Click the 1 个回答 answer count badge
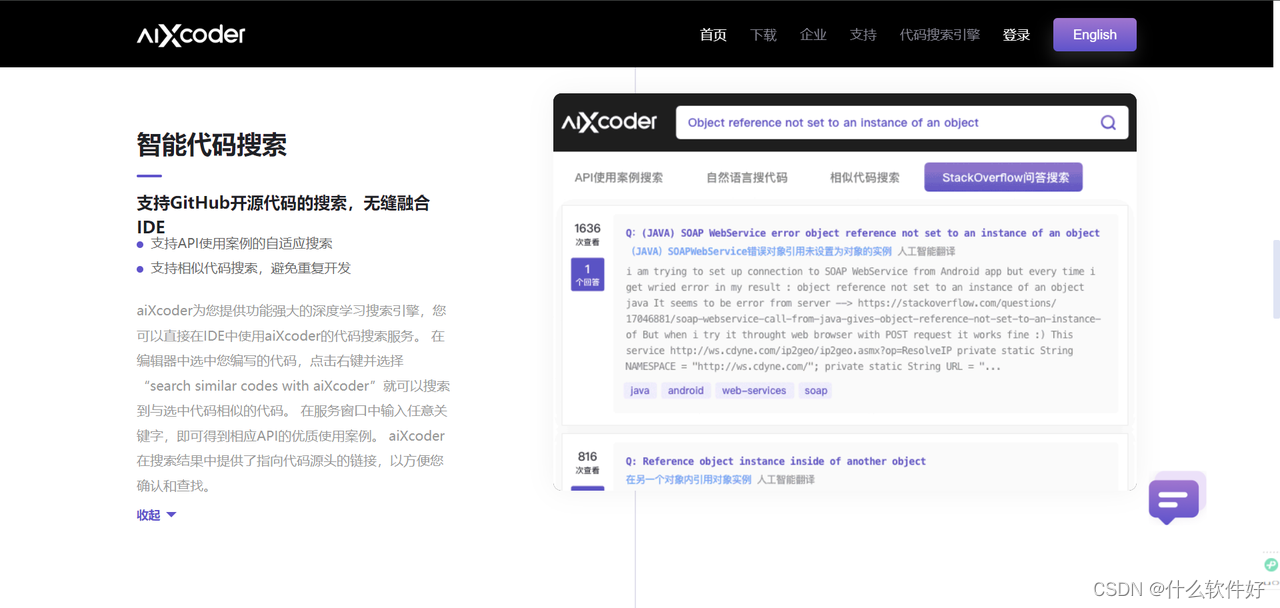Viewport: 1280px width, 608px height. pos(588,275)
